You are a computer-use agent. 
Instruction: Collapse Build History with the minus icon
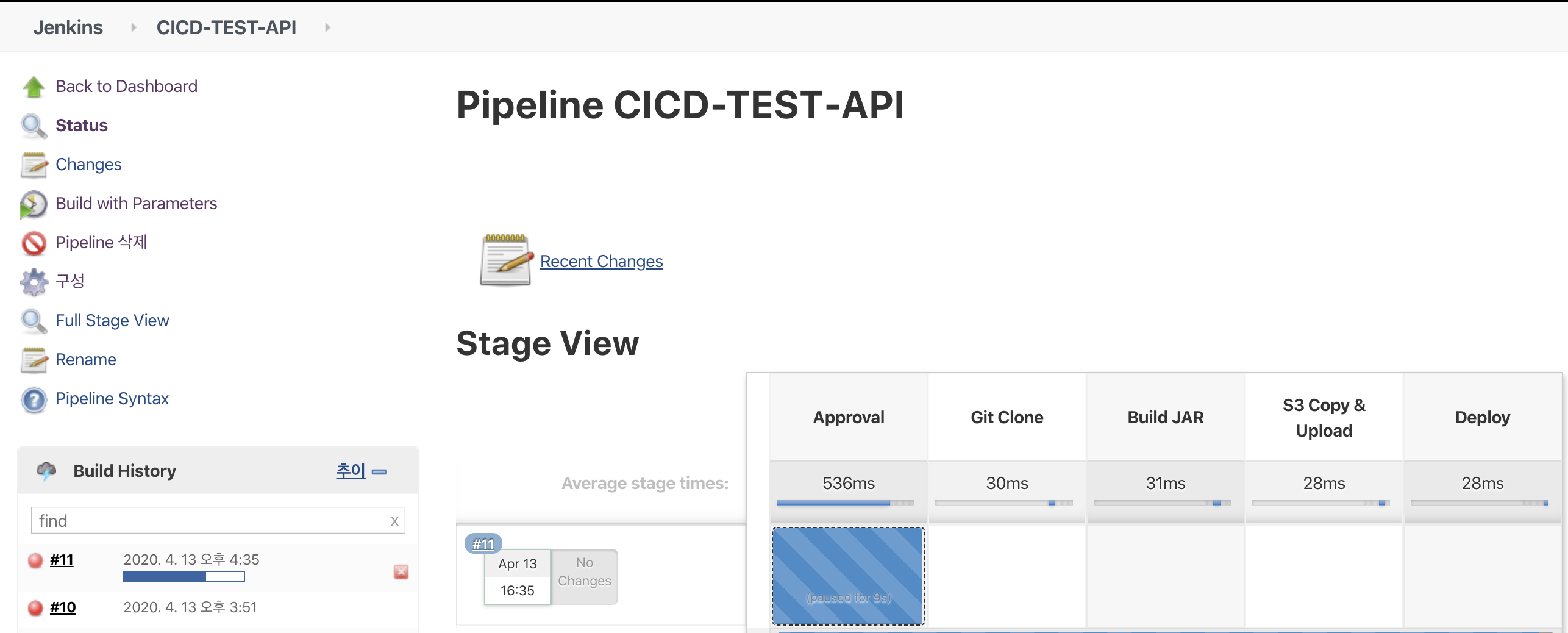tap(379, 472)
